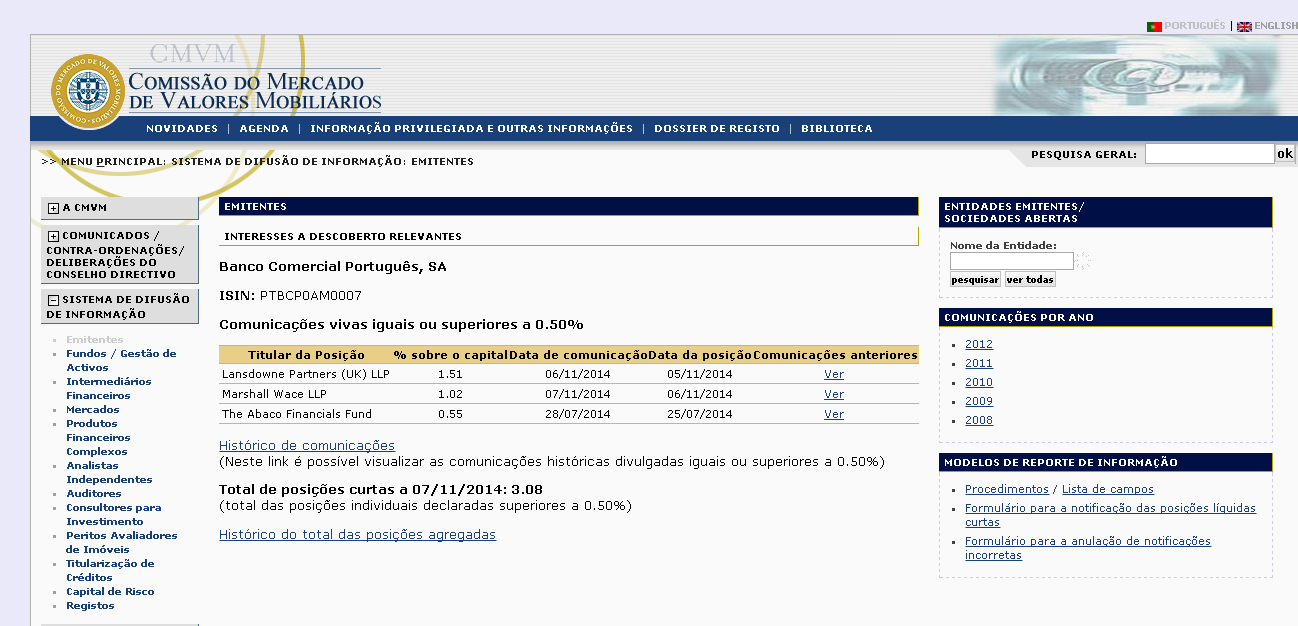Click Lansdowne Partners (UK) LLP cell
This screenshot has width=1298, height=626.
click(305, 374)
